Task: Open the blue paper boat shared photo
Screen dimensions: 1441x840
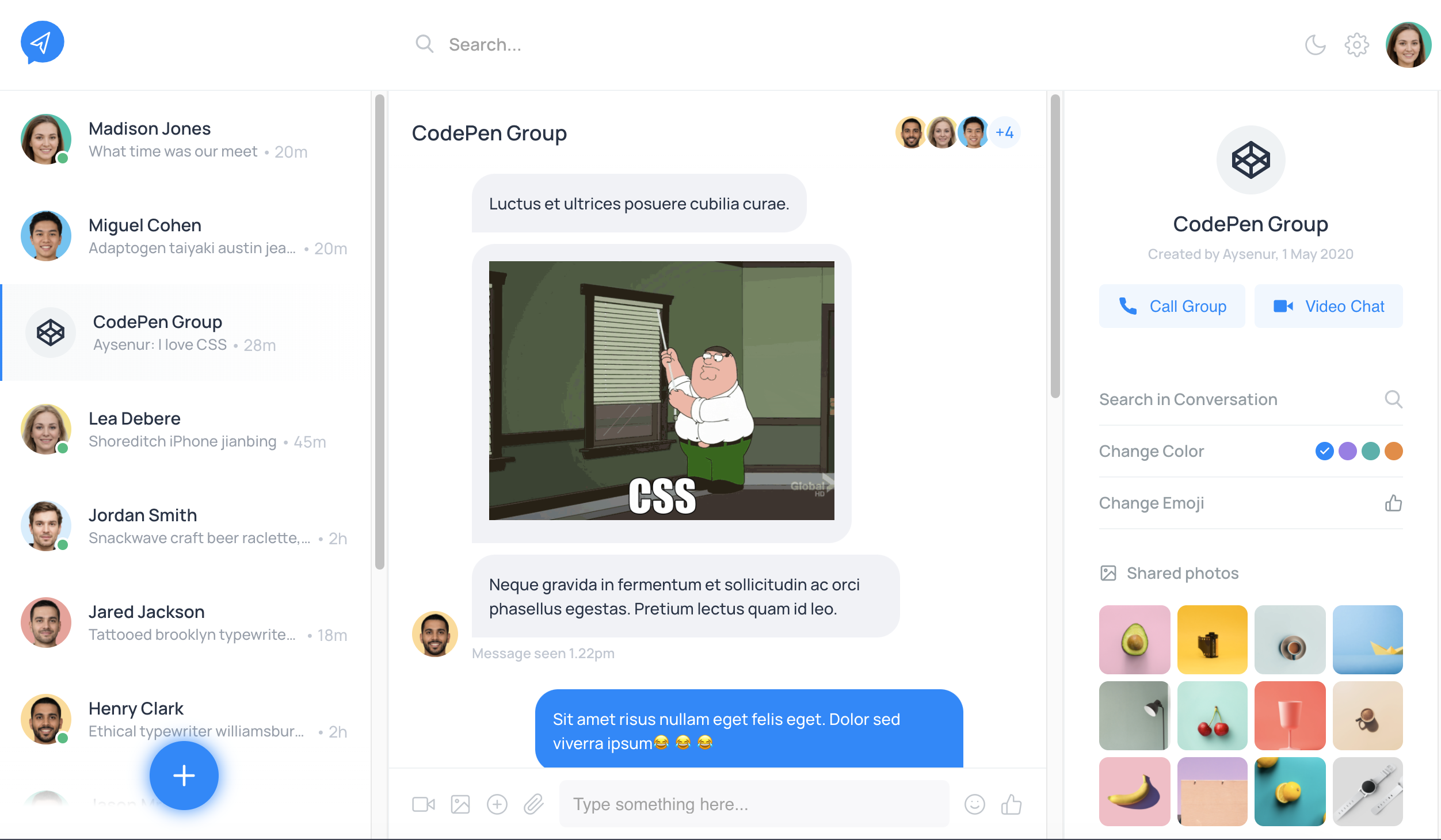Action: pyautogui.click(x=1367, y=640)
